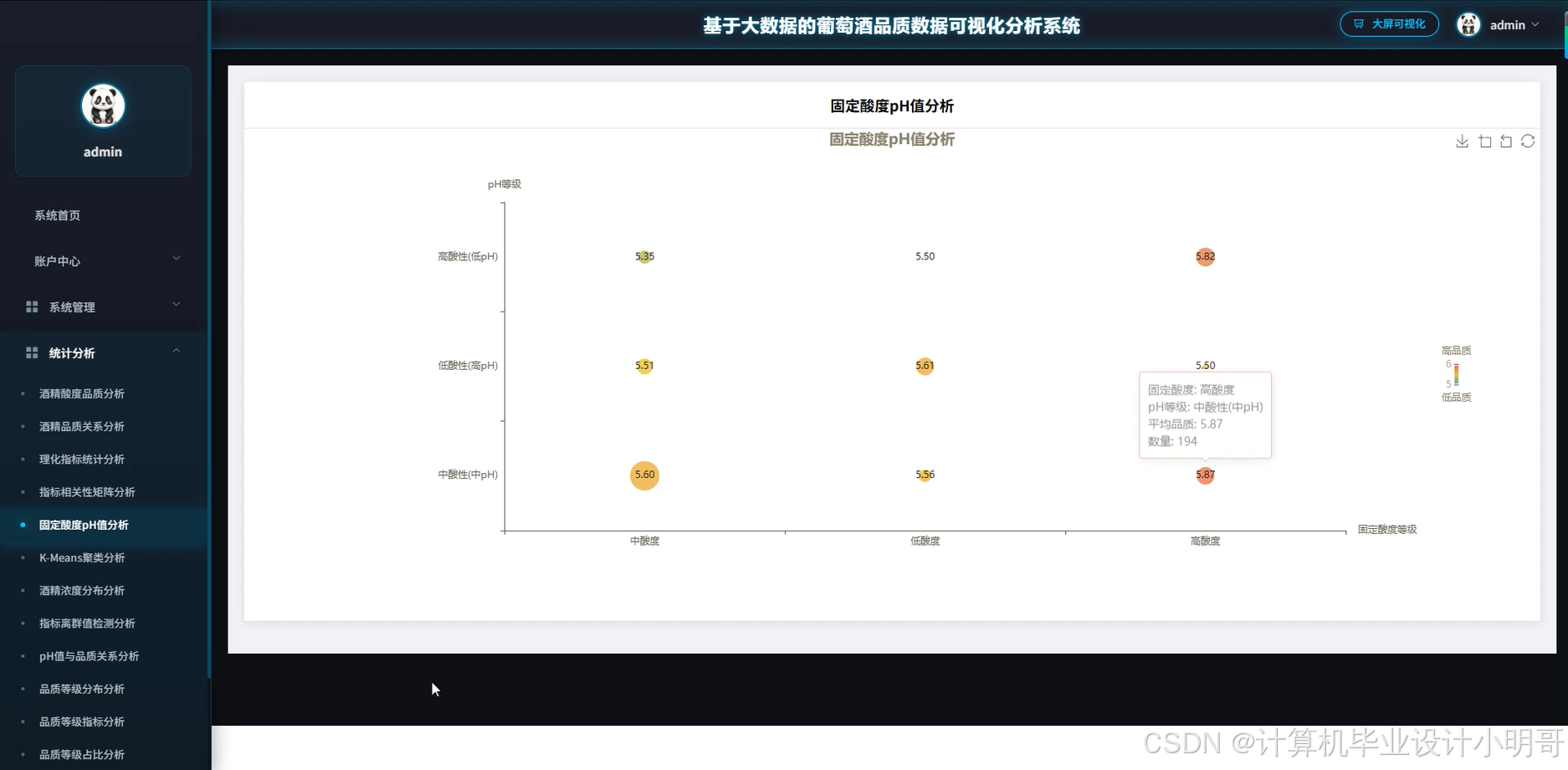1568x770 pixels.
Task: Open 指标相关性矩阵分析 page
Action: (87, 492)
